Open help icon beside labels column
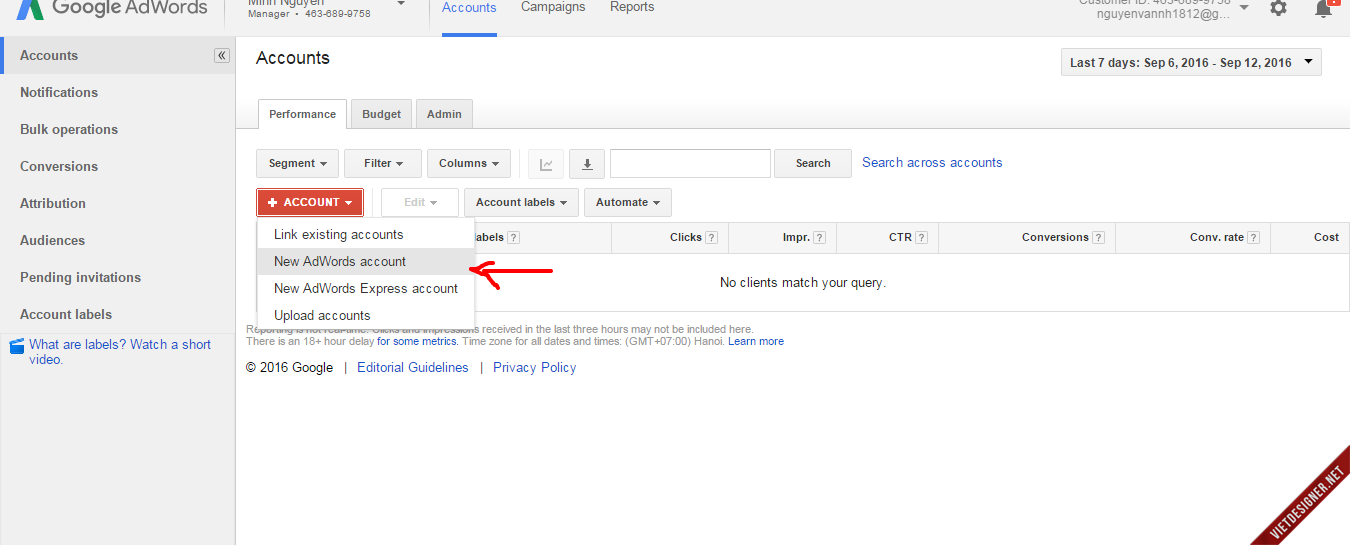The height and width of the screenshot is (545, 1350). pos(514,238)
